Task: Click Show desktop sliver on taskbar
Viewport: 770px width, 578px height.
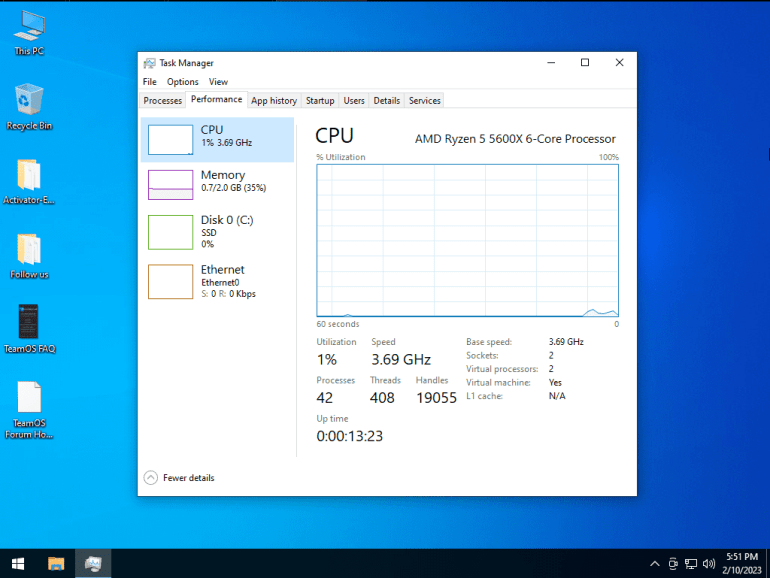Action: click(768, 564)
